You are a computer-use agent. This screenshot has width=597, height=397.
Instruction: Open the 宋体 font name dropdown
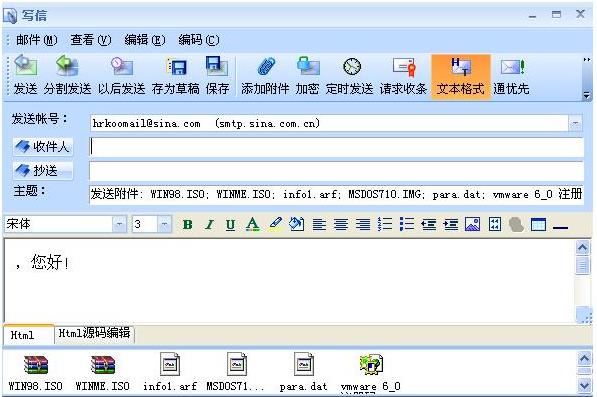(x=119, y=224)
